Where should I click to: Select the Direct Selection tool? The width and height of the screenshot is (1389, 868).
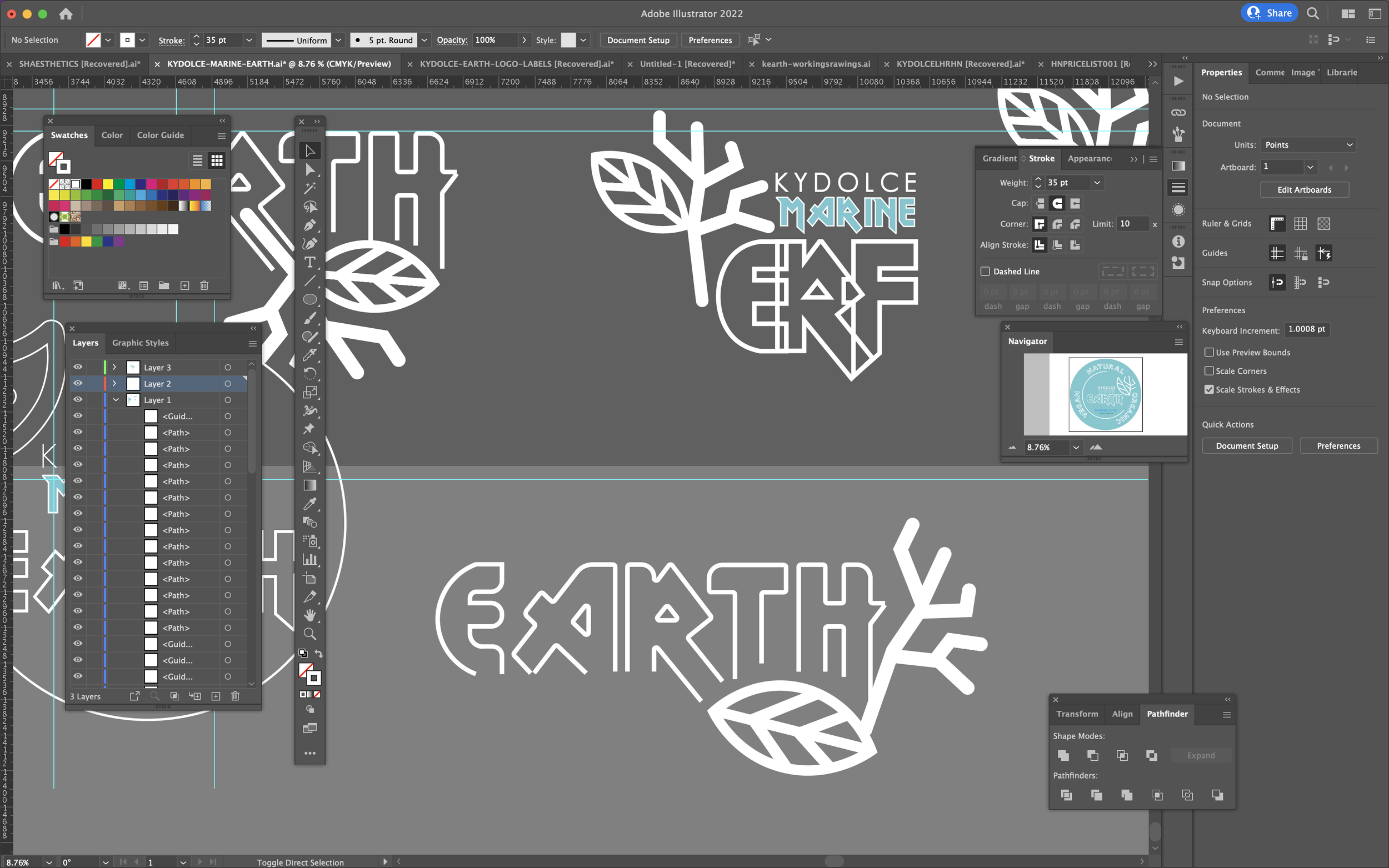coord(309,169)
